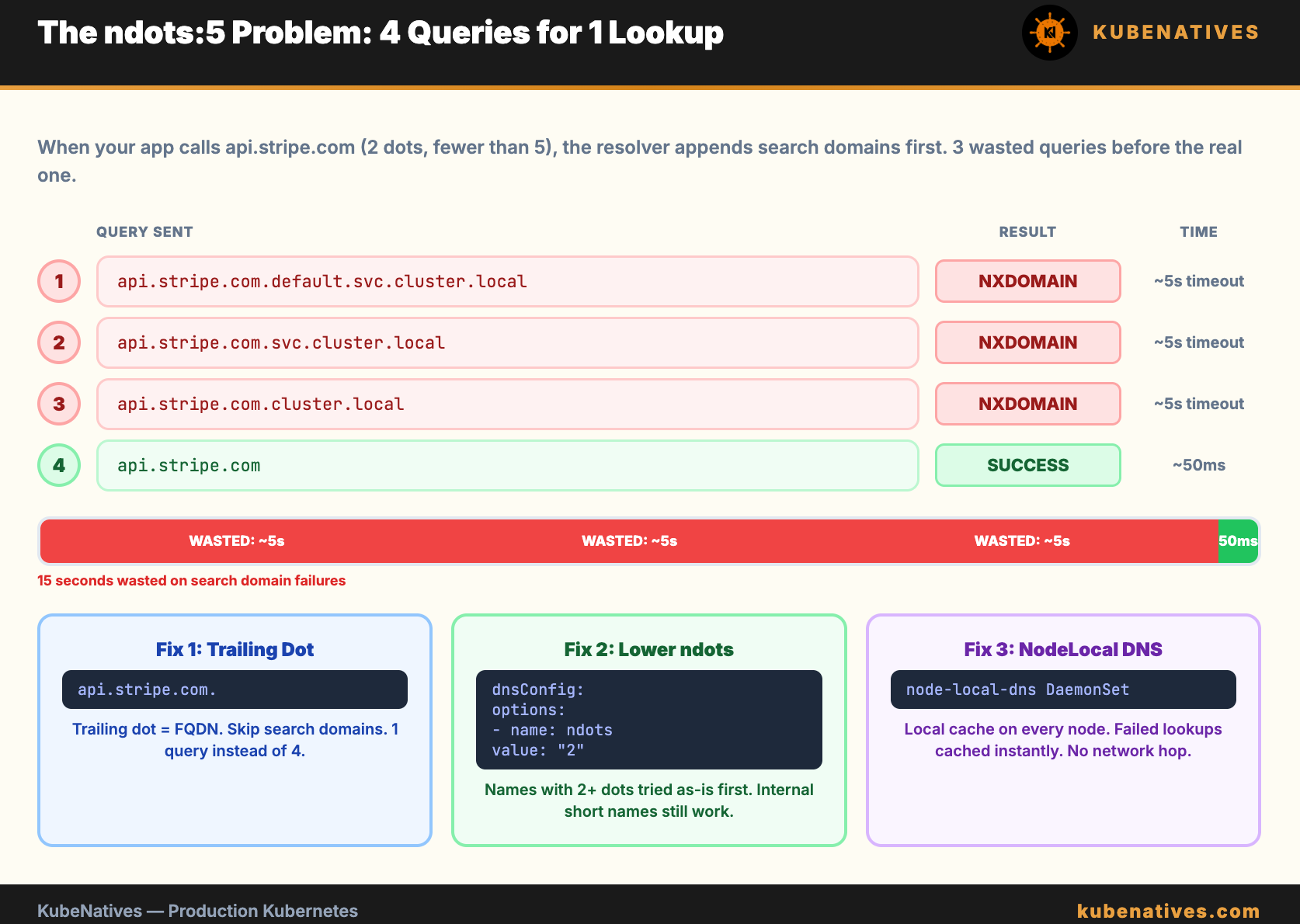The width and height of the screenshot is (1300, 924).
Task: Click the KUBENATIVES brand name in header
Action: [x=1176, y=33]
